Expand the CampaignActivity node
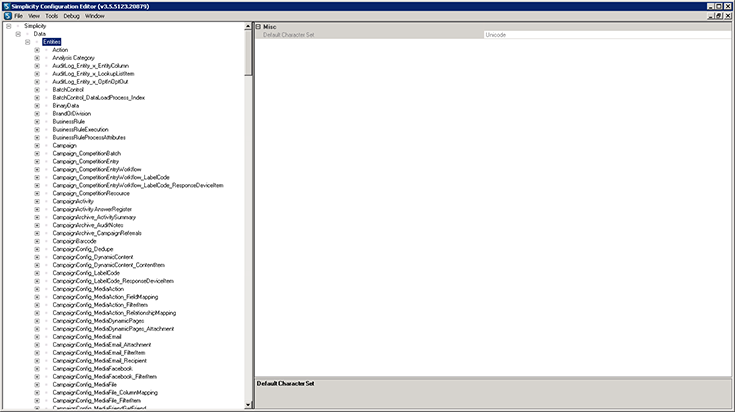 click(37, 202)
